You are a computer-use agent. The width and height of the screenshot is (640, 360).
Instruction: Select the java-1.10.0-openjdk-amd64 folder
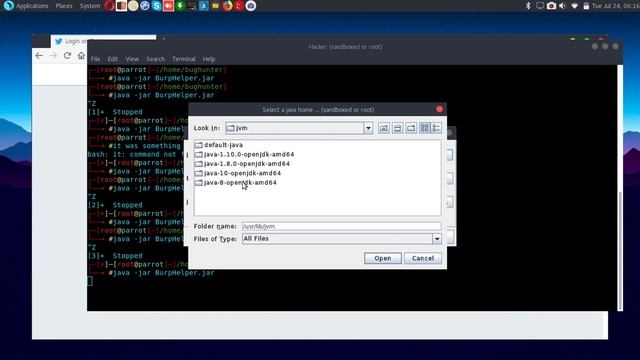coord(244,154)
